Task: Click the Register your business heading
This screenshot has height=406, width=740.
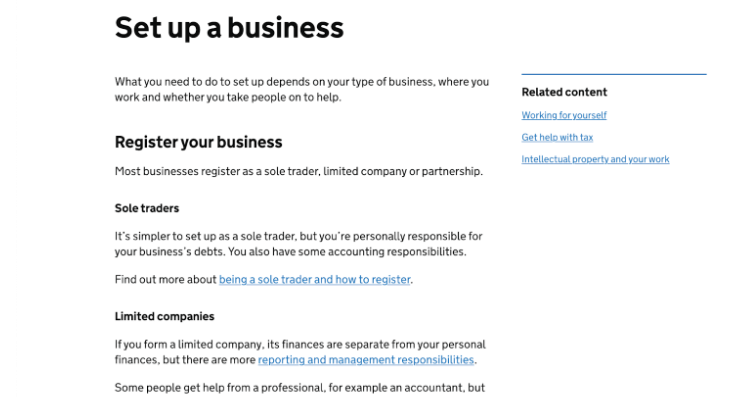Action: (198, 142)
